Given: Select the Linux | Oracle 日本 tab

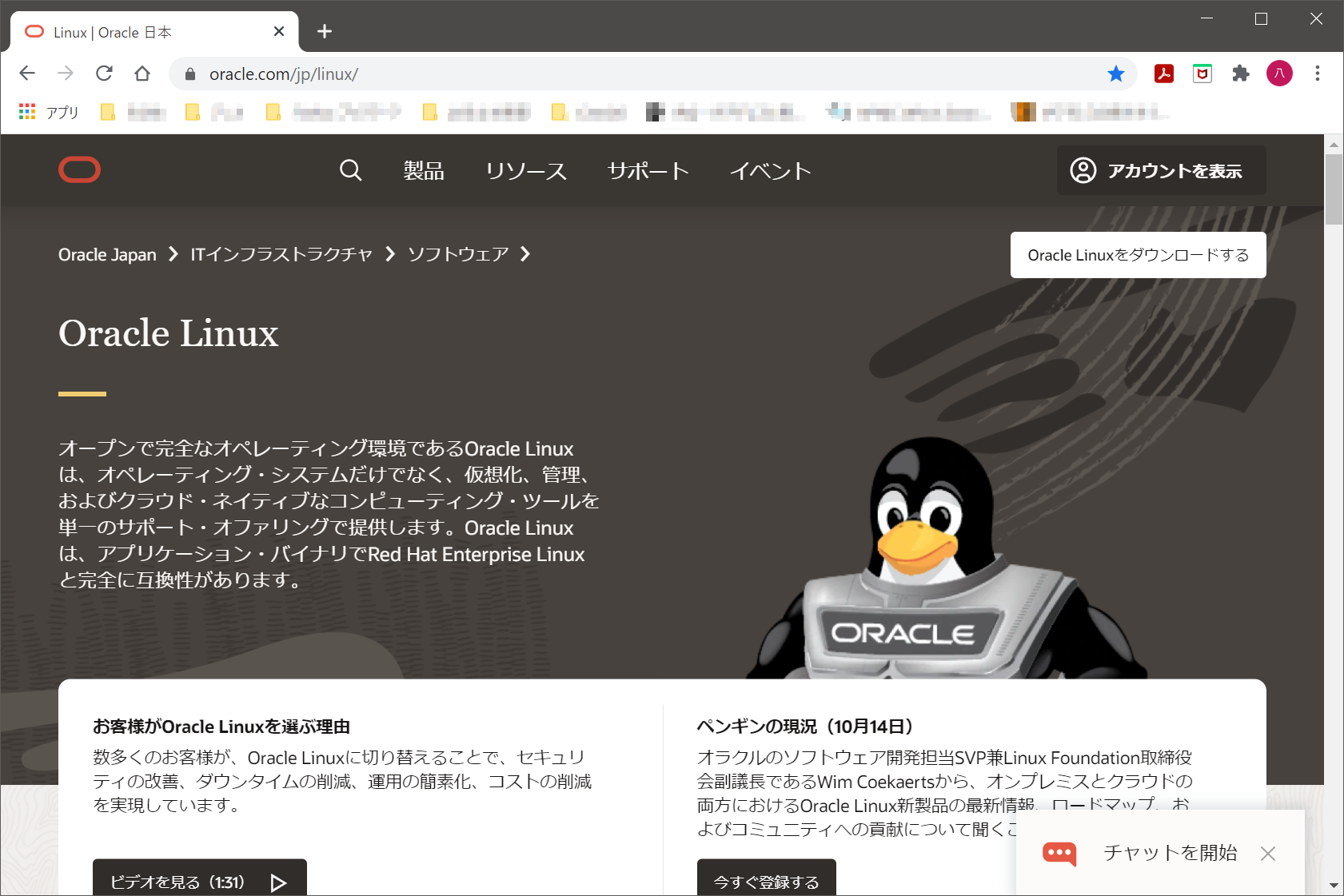Looking at the screenshot, I should 154,32.
